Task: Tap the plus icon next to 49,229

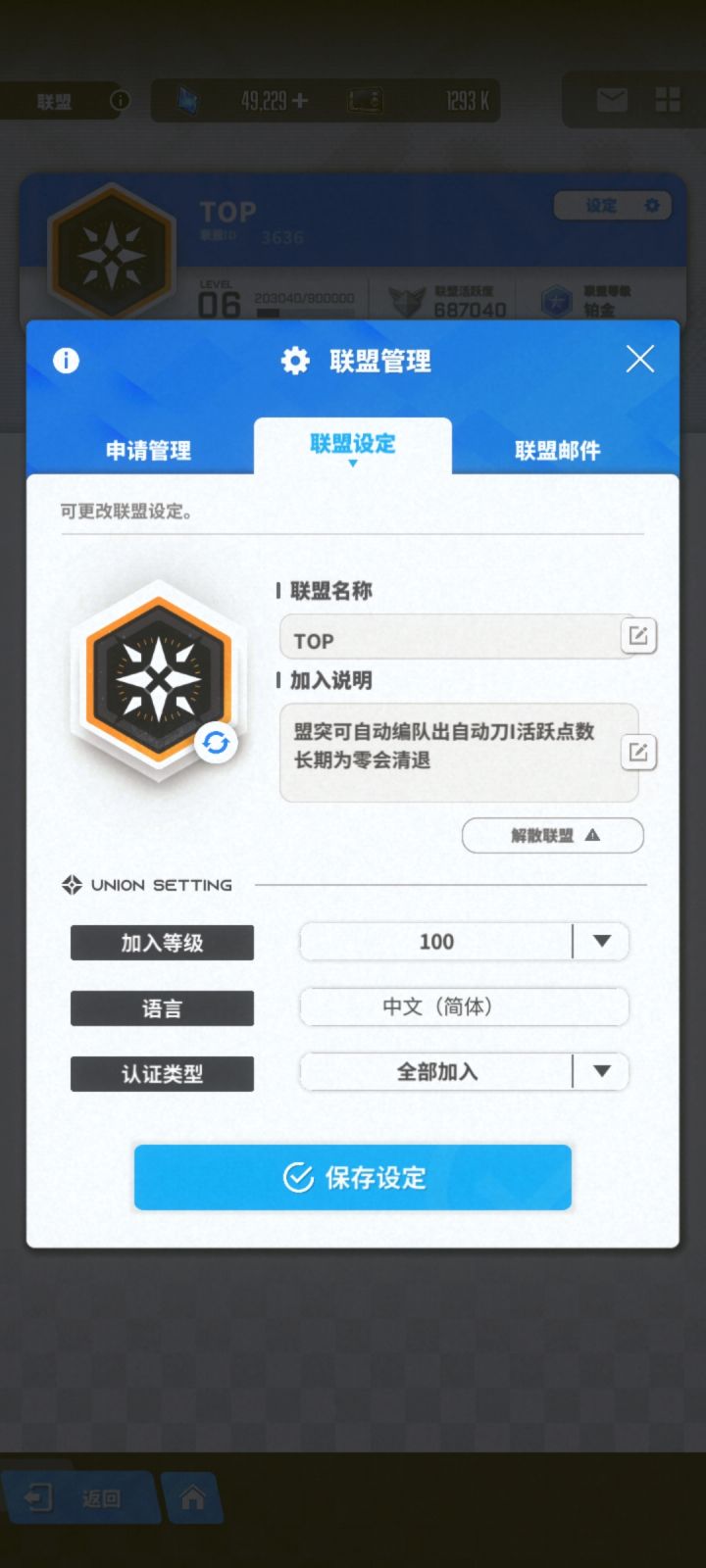Action: coord(300,100)
